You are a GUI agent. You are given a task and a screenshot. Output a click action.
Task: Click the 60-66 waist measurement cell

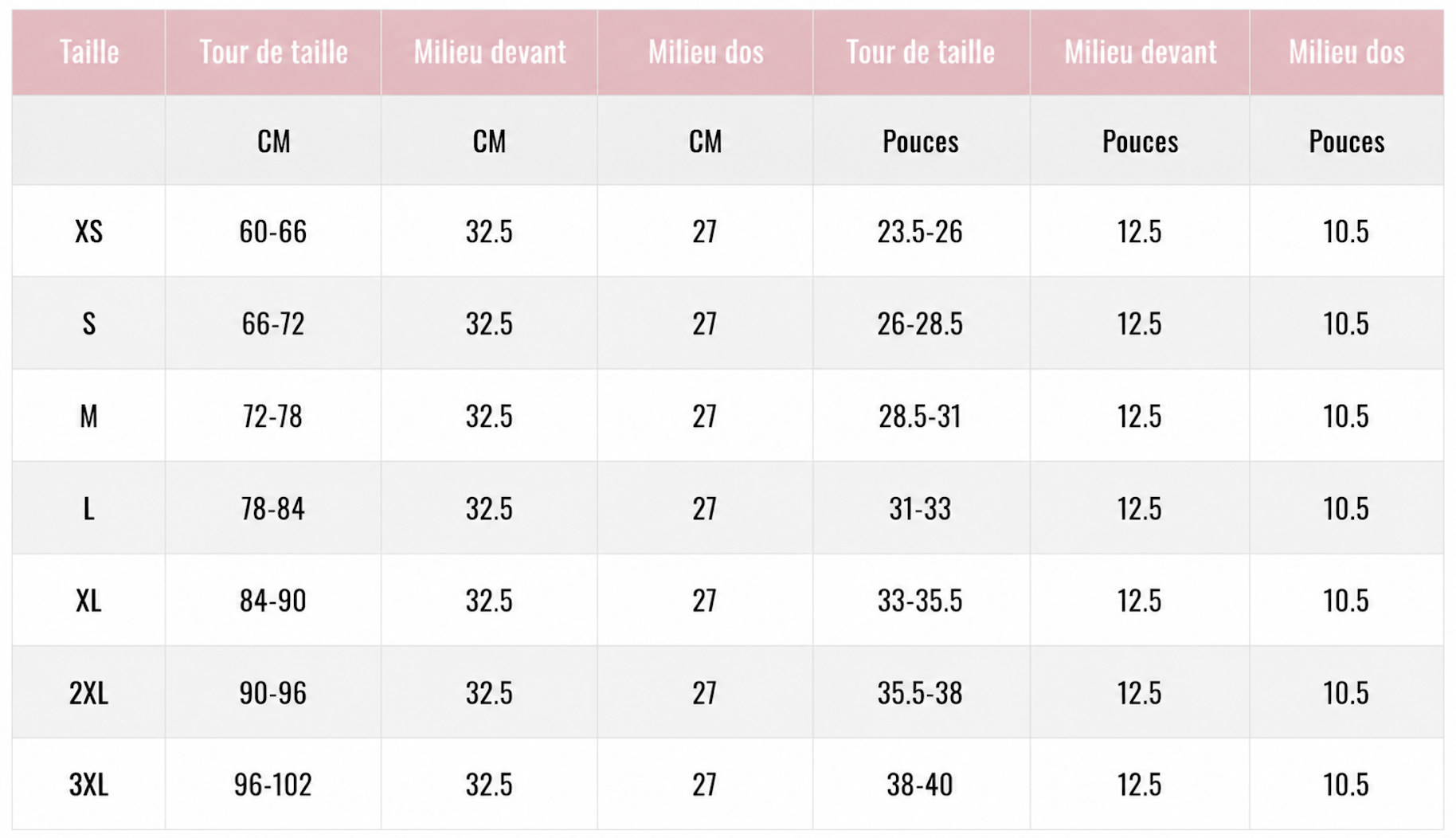(273, 232)
